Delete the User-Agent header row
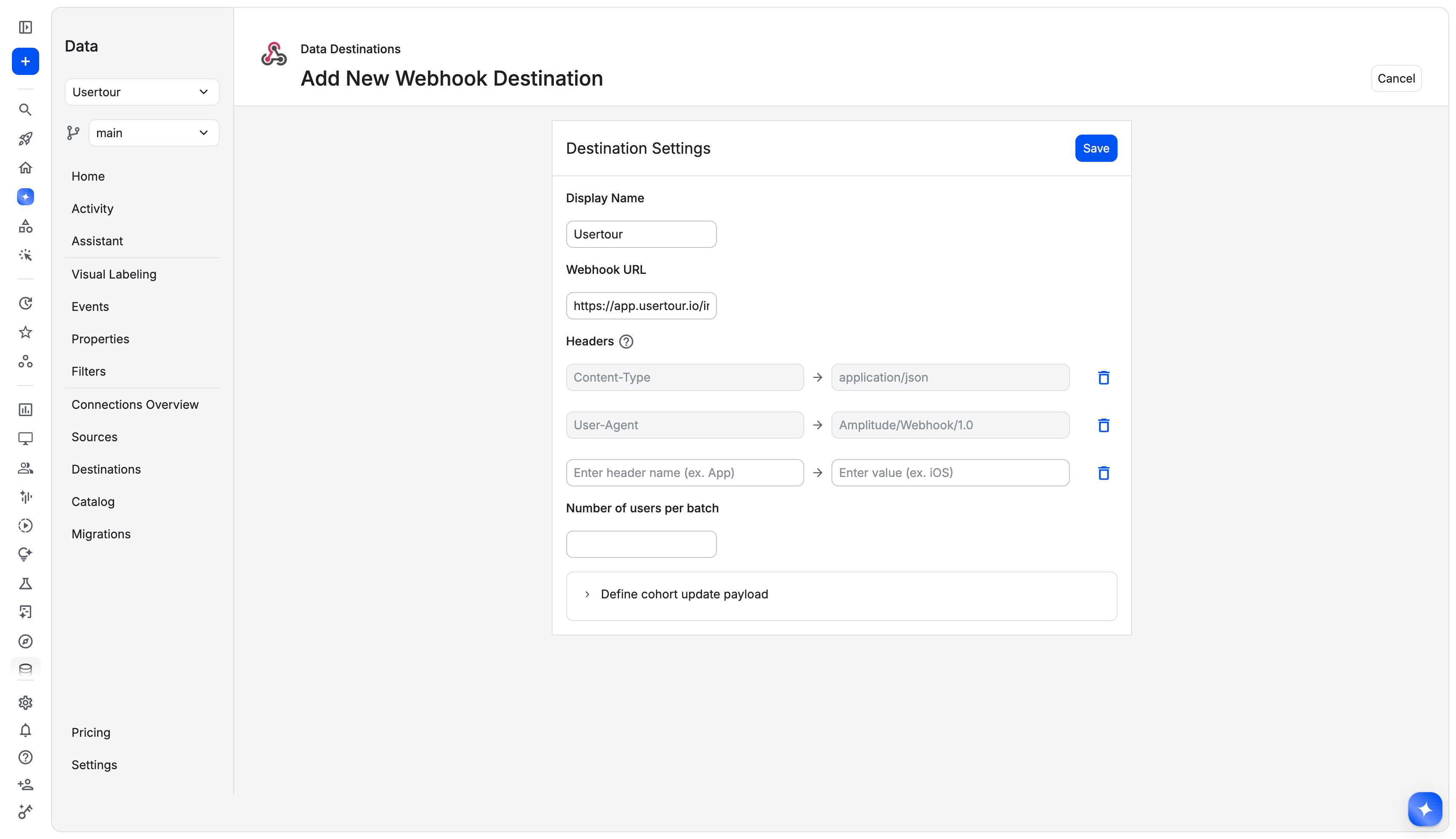This screenshot has width=1456, height=839. pos(1103,425)
